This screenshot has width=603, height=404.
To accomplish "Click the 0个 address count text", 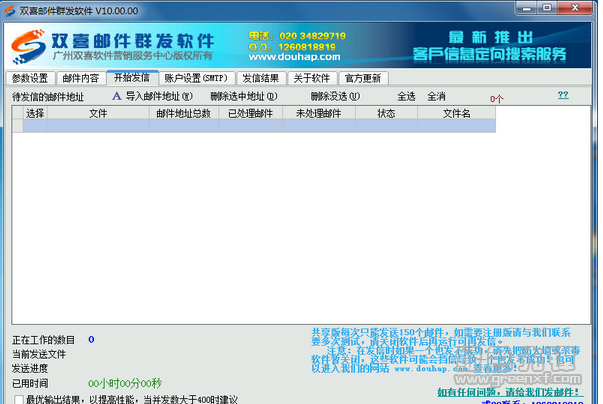I will [496, 99].
